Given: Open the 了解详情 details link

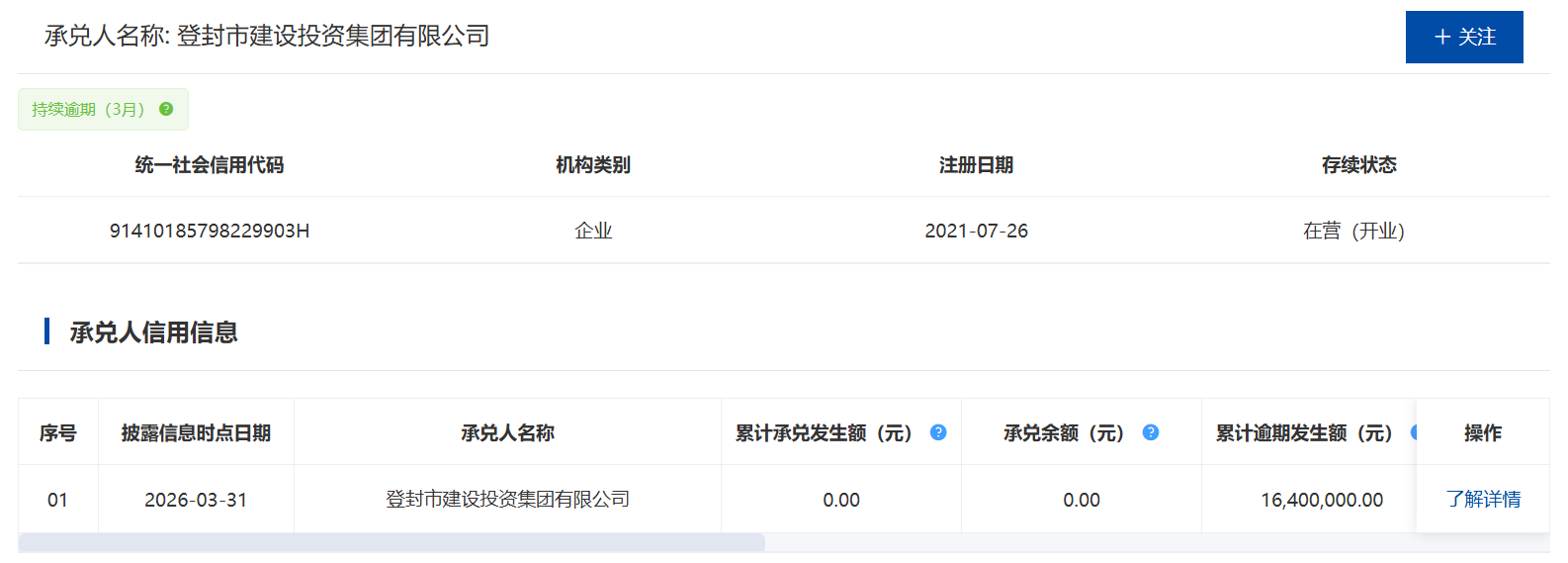Looking at the screenshot, I should point(1483,500).
